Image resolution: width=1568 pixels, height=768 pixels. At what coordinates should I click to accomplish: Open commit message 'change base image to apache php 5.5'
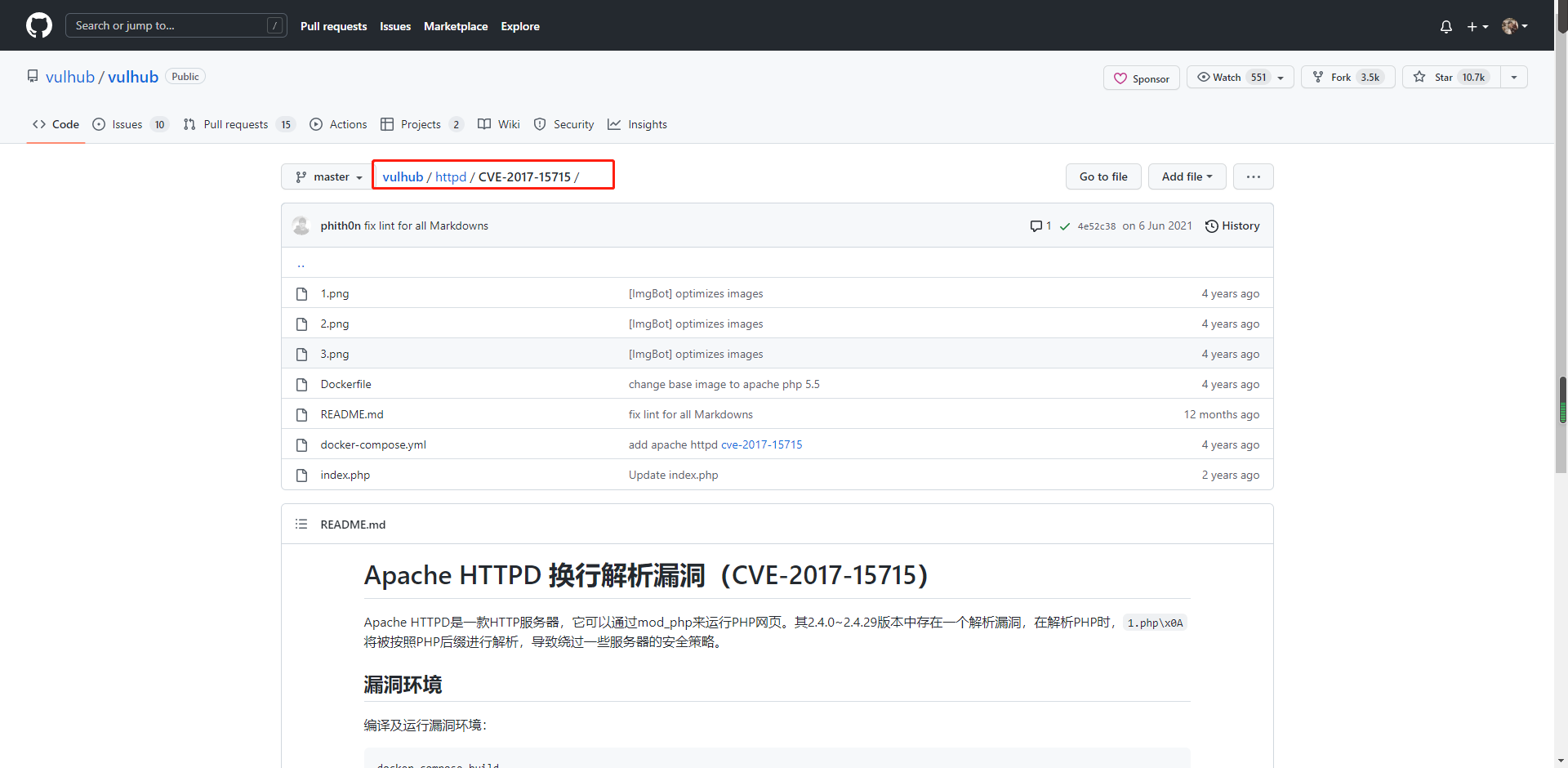724,384
